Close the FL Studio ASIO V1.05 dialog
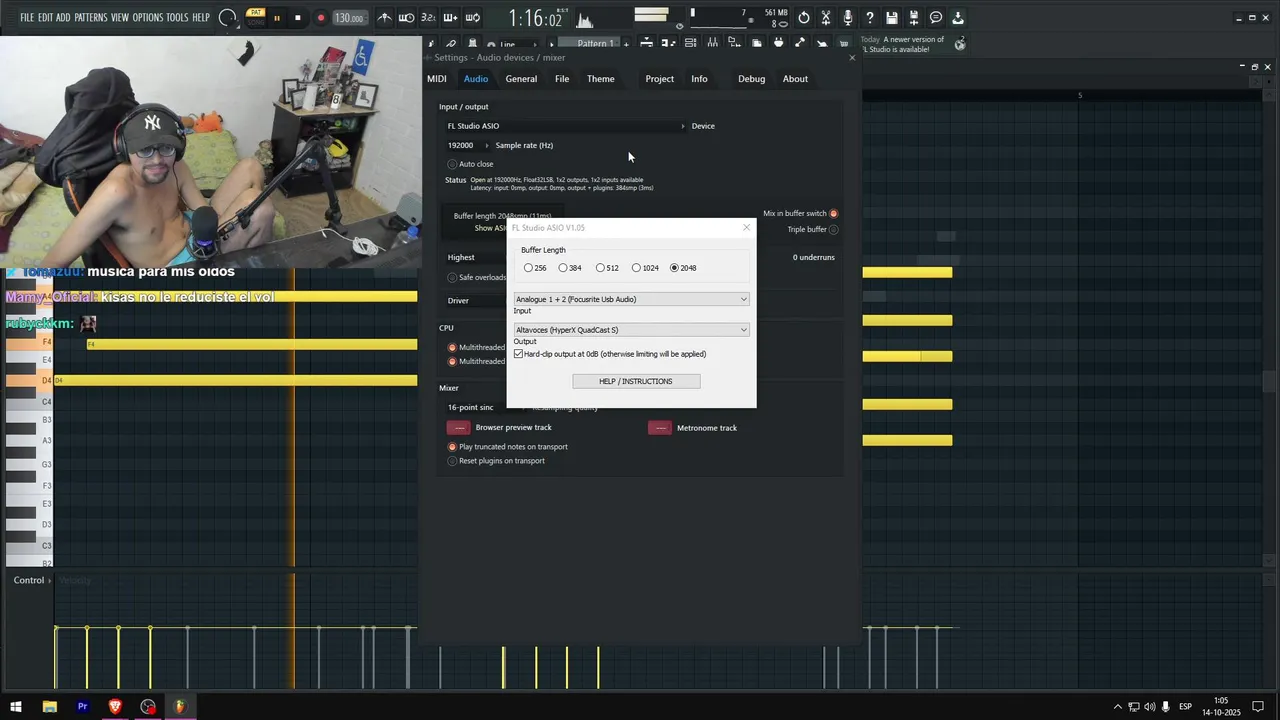 click(x=746, y=228)
